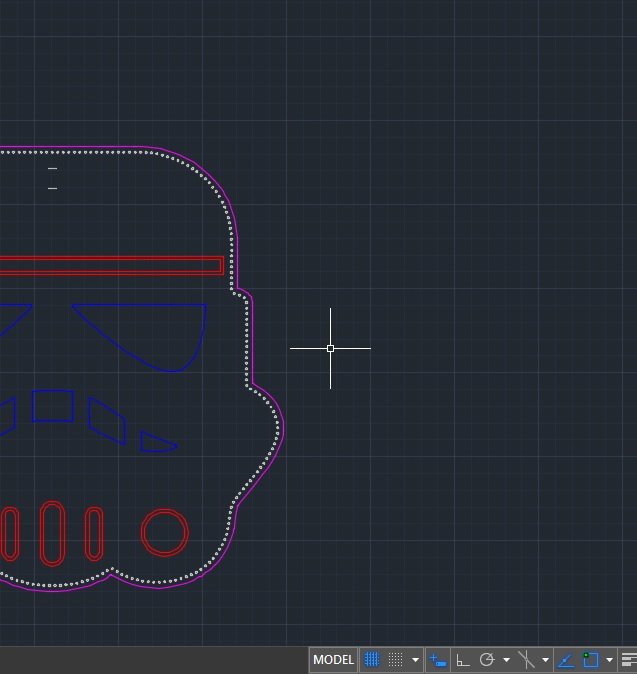The width and height of the screenshot is (637, 674).
Task: Toggle polar tracking icon
Action: coord(487,659)
